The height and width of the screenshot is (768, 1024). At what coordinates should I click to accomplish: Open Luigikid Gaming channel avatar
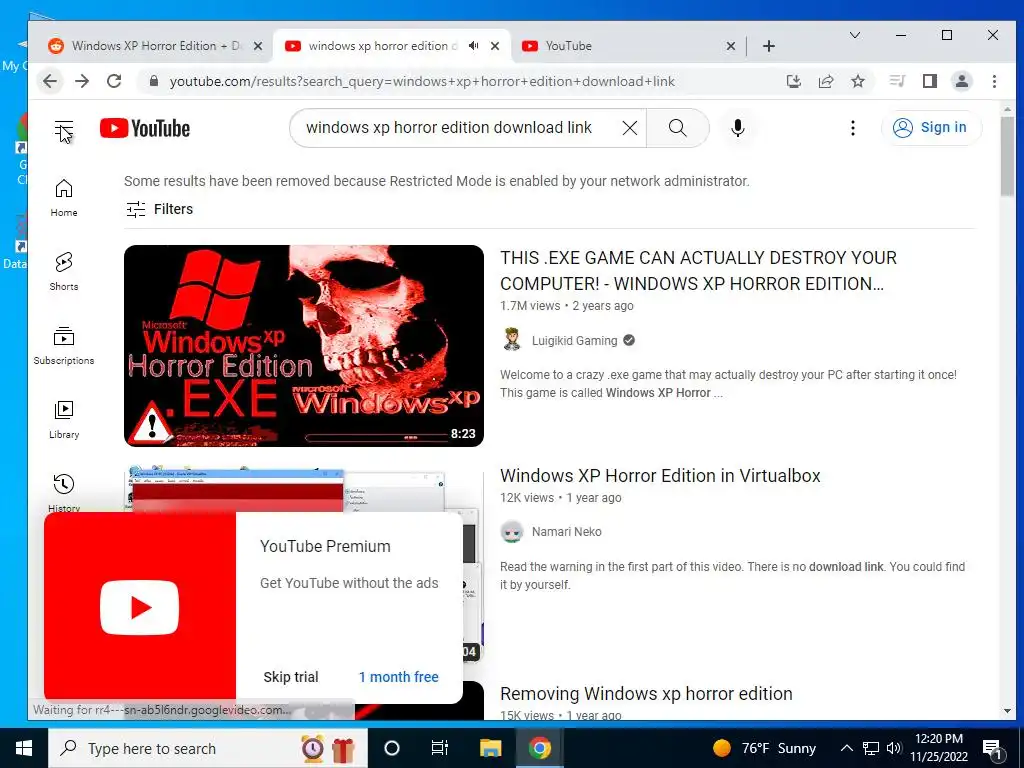coord(512,340)
